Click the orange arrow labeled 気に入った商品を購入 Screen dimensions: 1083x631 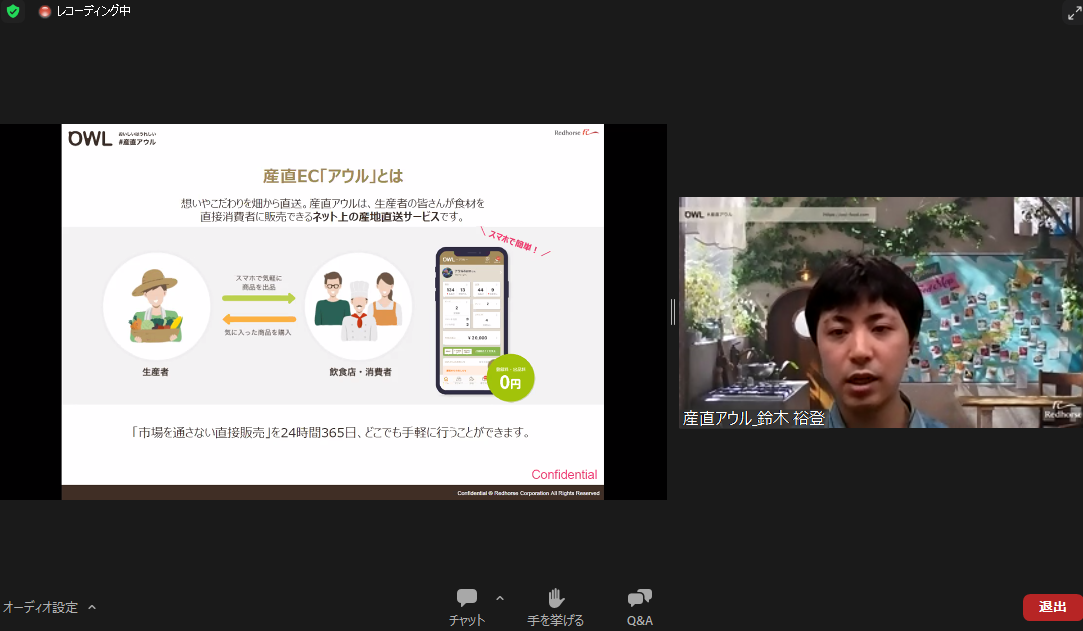click(x=259, y=319)
